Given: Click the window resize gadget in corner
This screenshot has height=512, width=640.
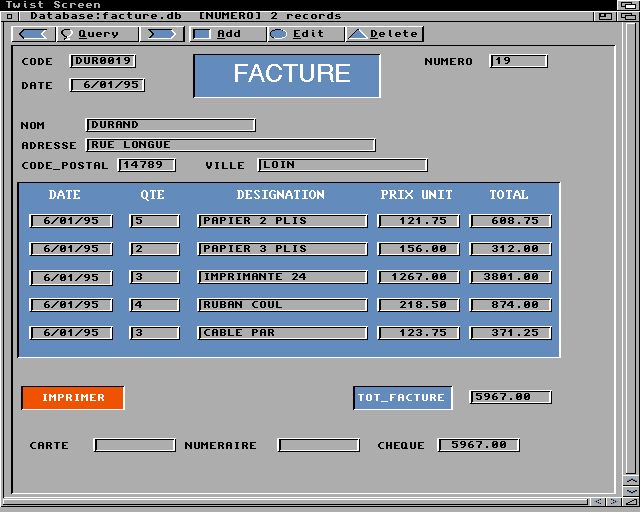Looking at the screenshot, I should point(631,501).
